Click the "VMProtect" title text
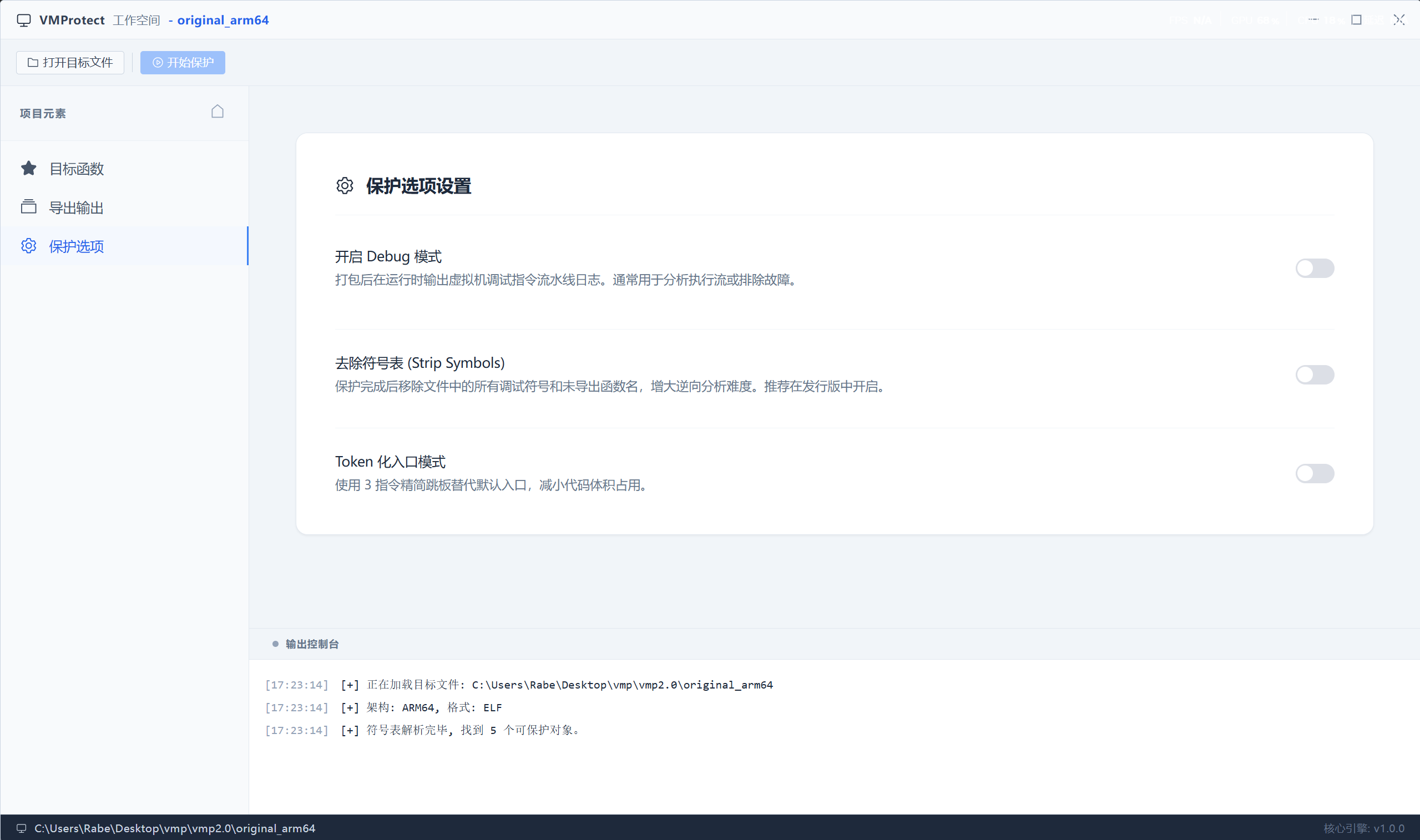 [72, 21]
